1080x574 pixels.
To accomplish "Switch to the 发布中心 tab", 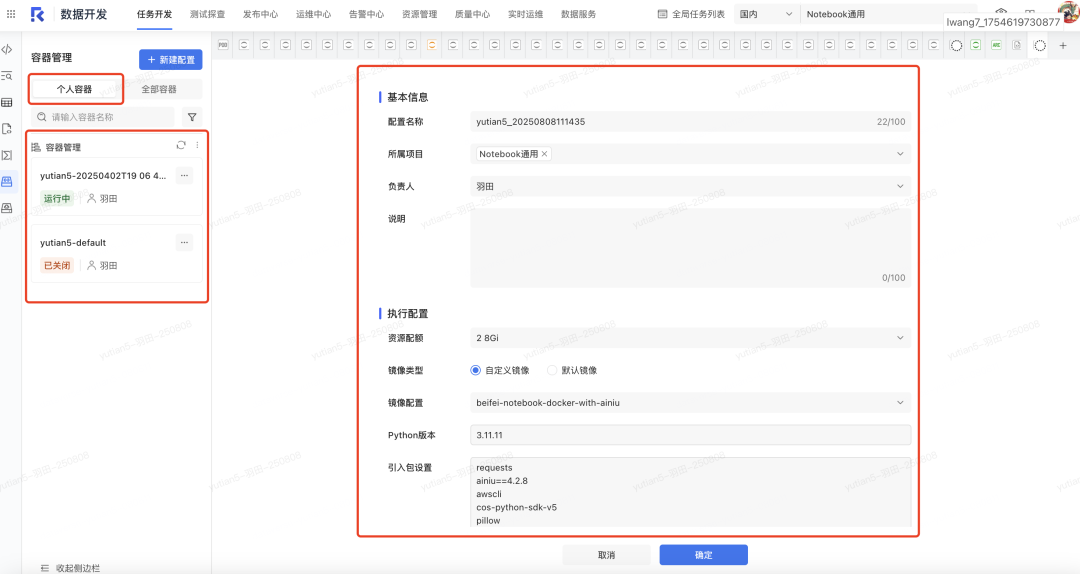I will (260, 14).
